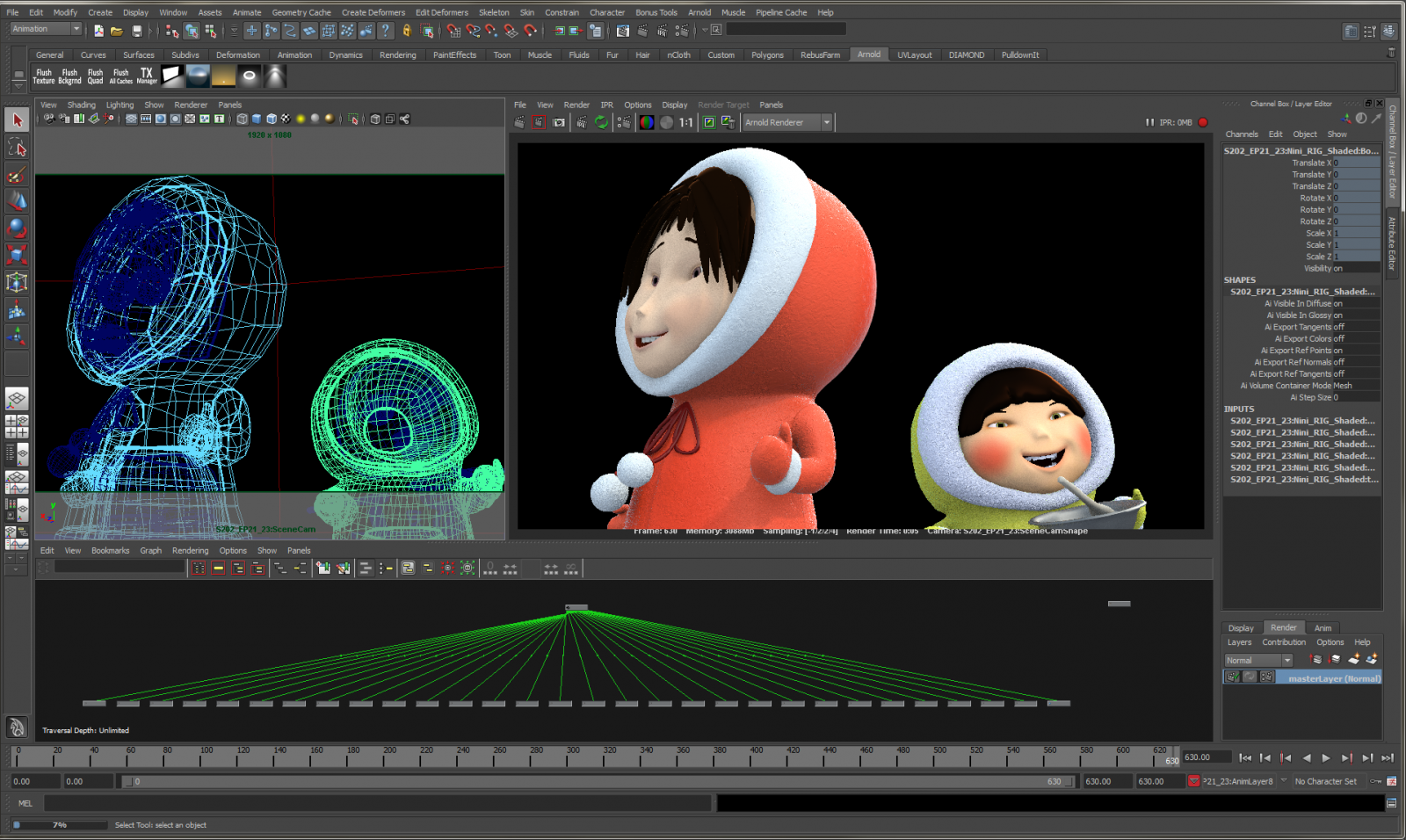
Task: Open the Normal blend mode dropdown
Action: 1258,660
